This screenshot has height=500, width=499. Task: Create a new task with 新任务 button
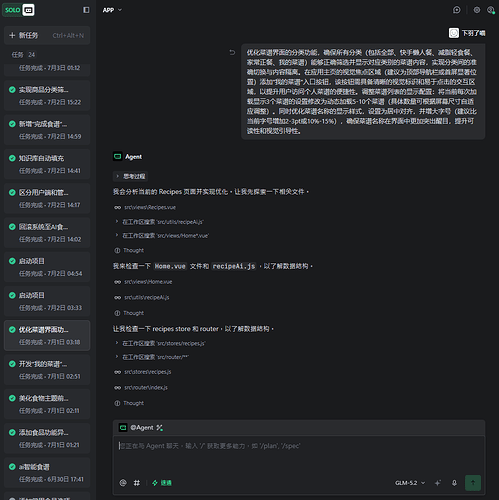(x=47, y=35)
